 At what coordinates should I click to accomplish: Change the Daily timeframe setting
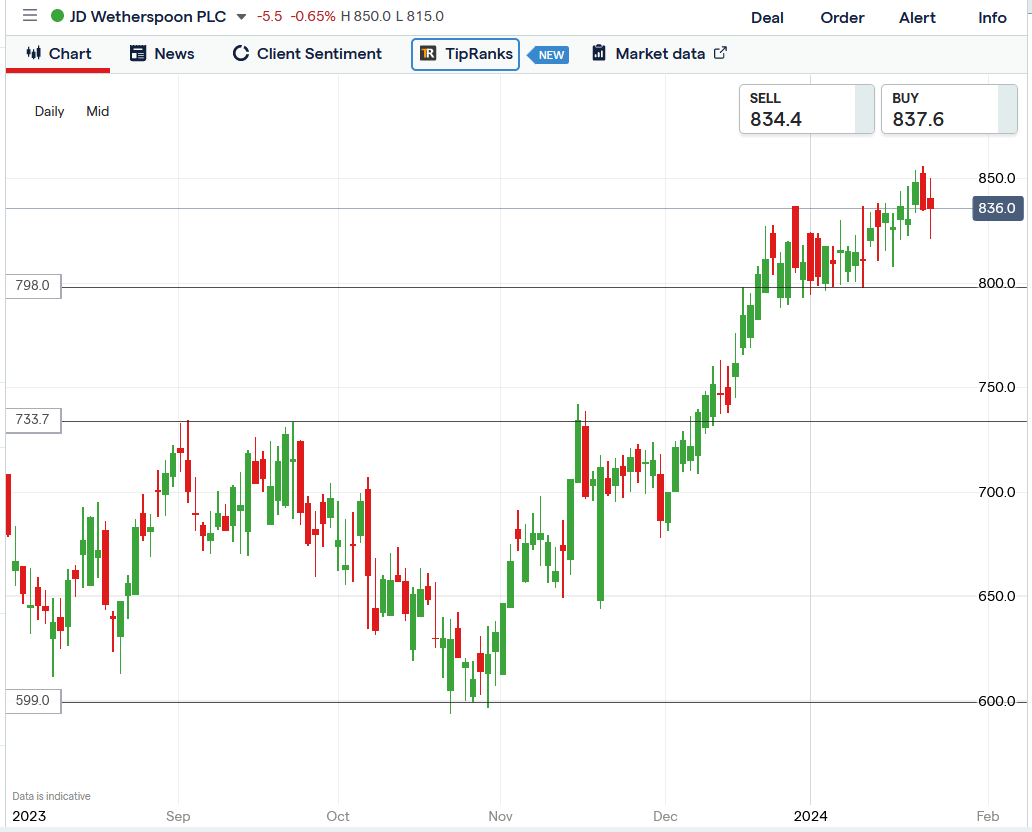tap(49, 111)
